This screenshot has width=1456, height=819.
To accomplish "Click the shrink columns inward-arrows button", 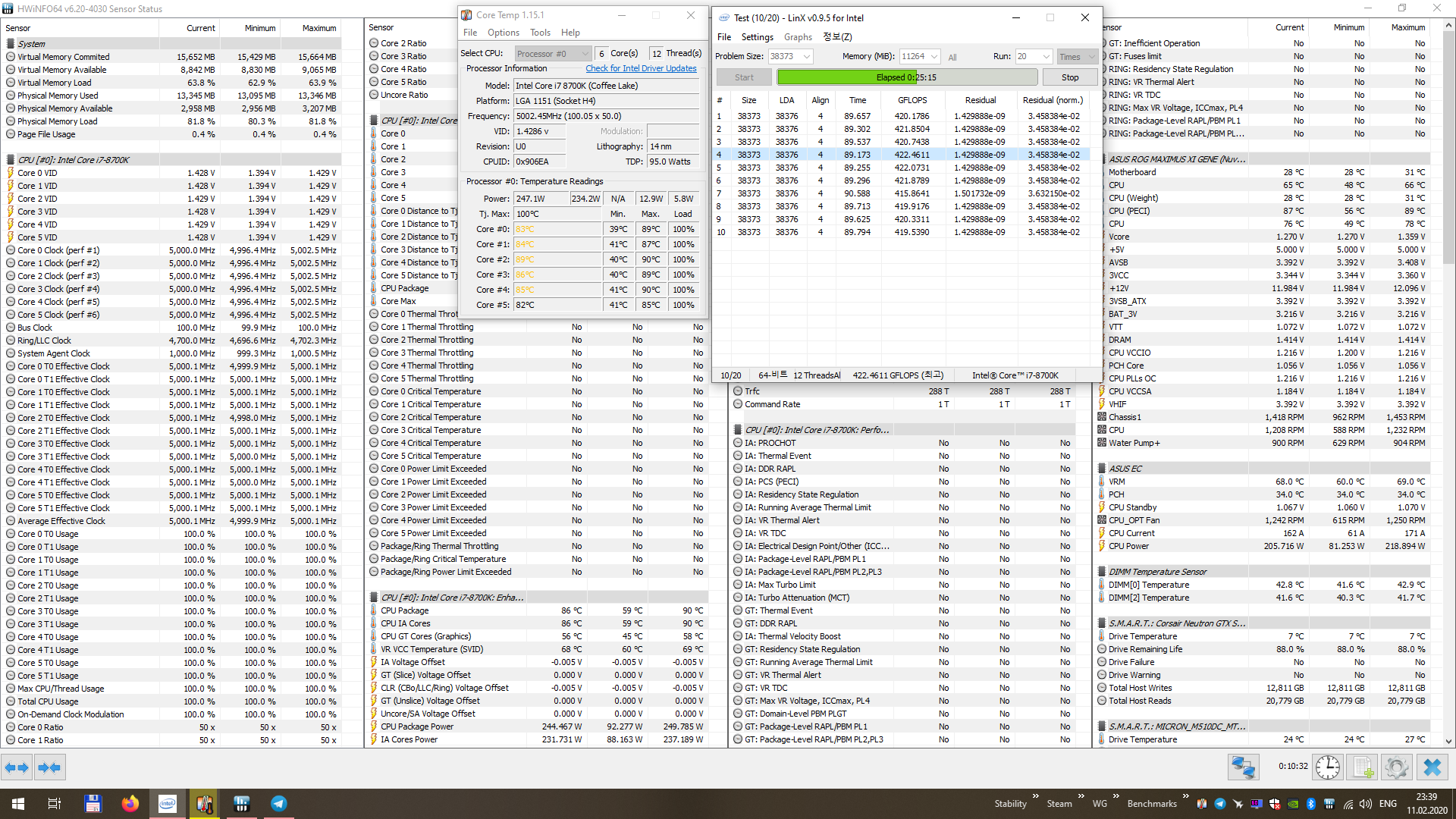I will [x=49, y=767].
